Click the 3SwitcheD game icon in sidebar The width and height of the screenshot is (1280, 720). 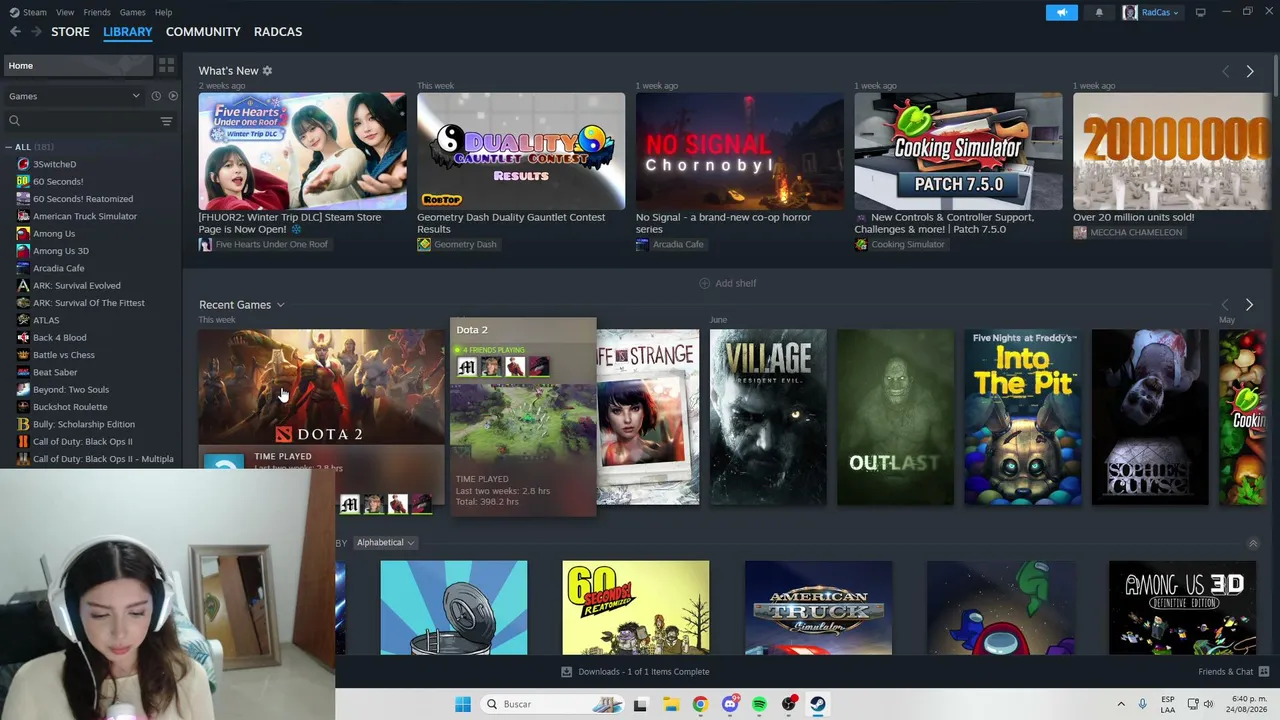[23, 164]
